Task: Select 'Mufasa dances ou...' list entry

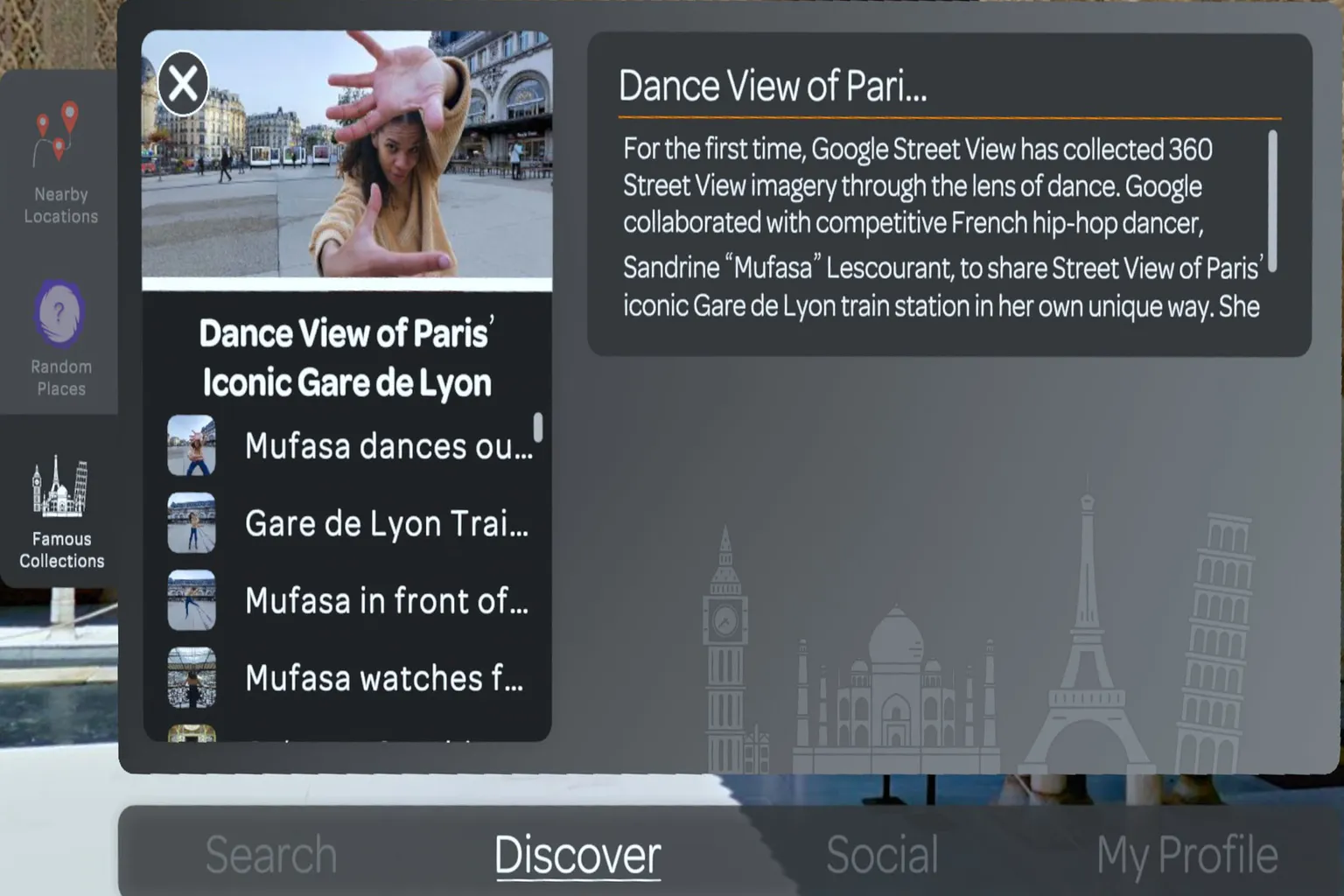Action: 350,445
